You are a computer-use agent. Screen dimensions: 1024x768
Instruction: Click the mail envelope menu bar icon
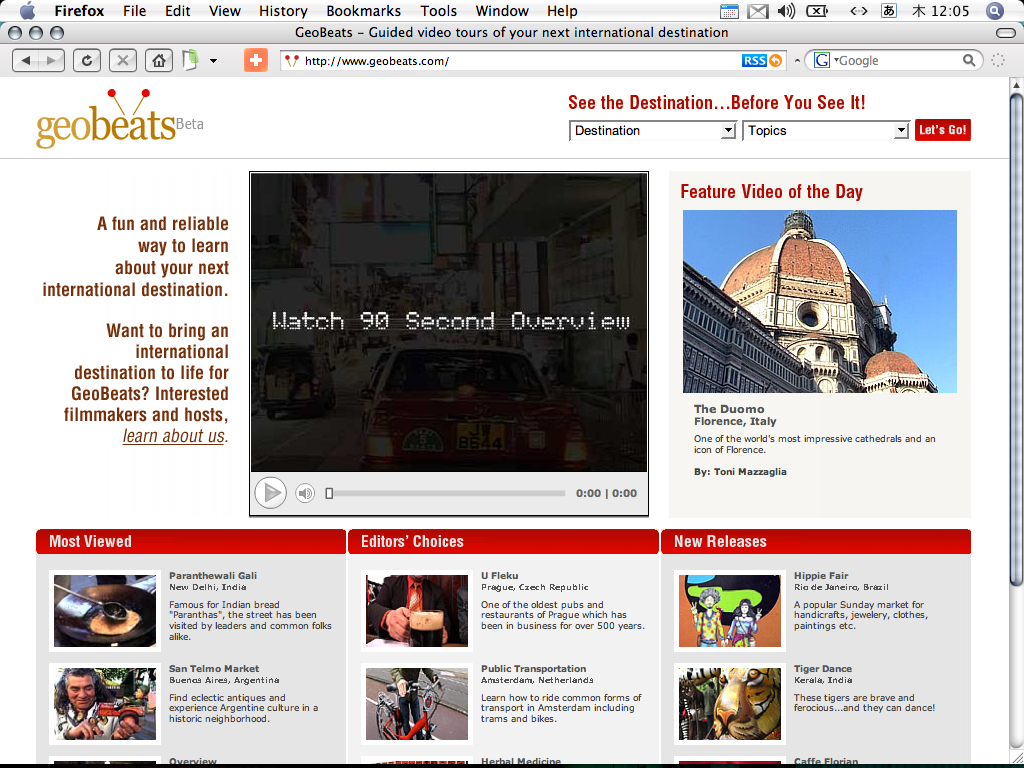click(758, 11)
